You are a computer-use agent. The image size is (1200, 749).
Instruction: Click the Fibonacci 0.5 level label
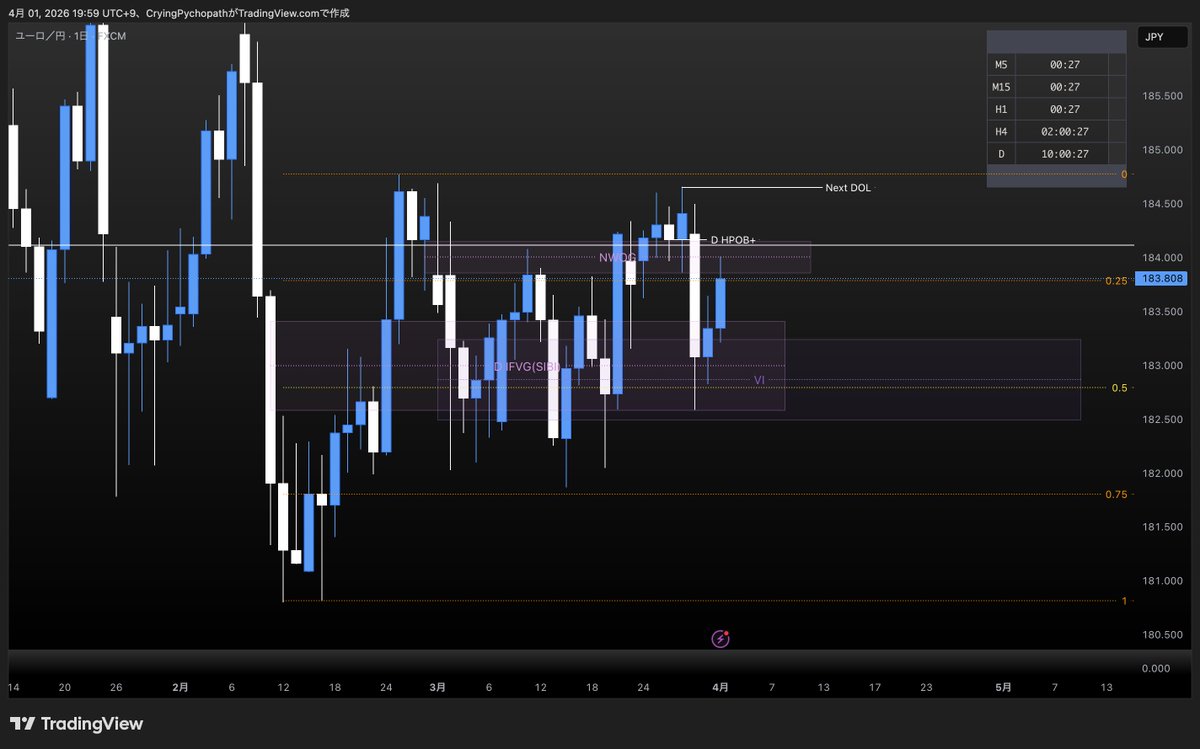(x=1120, y=388)
